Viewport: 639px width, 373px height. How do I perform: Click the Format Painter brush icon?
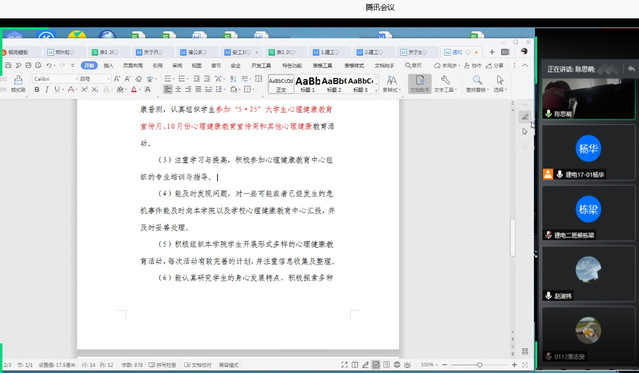[x=18, y=83]
